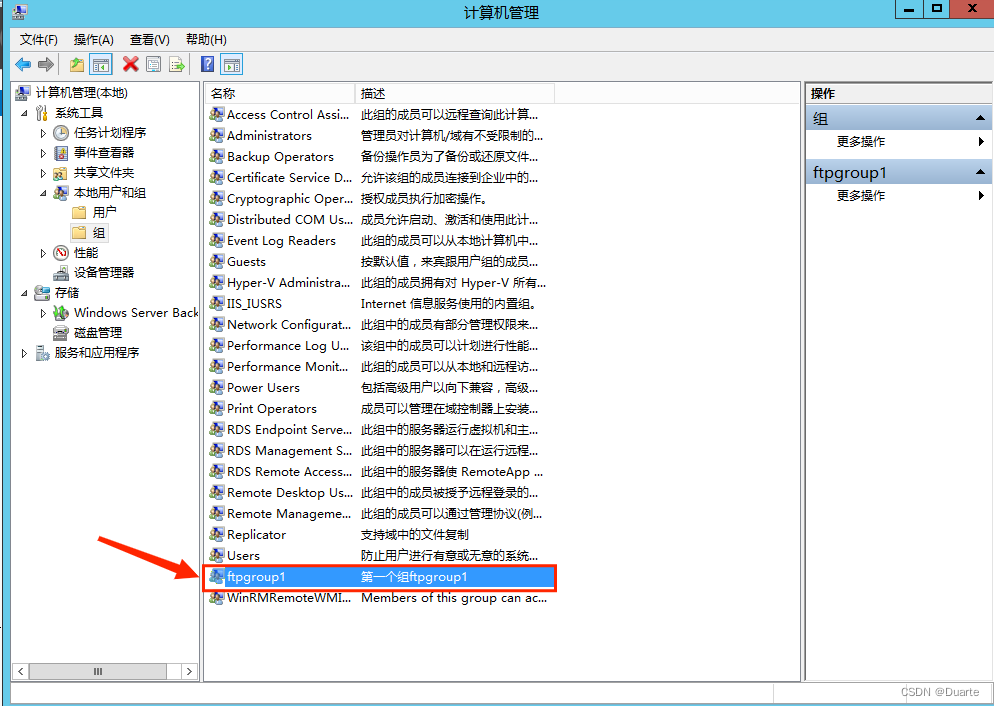Collapse the 本地用户和组 tree node
Viewport: 994px width, 706px height.
pyautogui.click(x=43, y=193)
